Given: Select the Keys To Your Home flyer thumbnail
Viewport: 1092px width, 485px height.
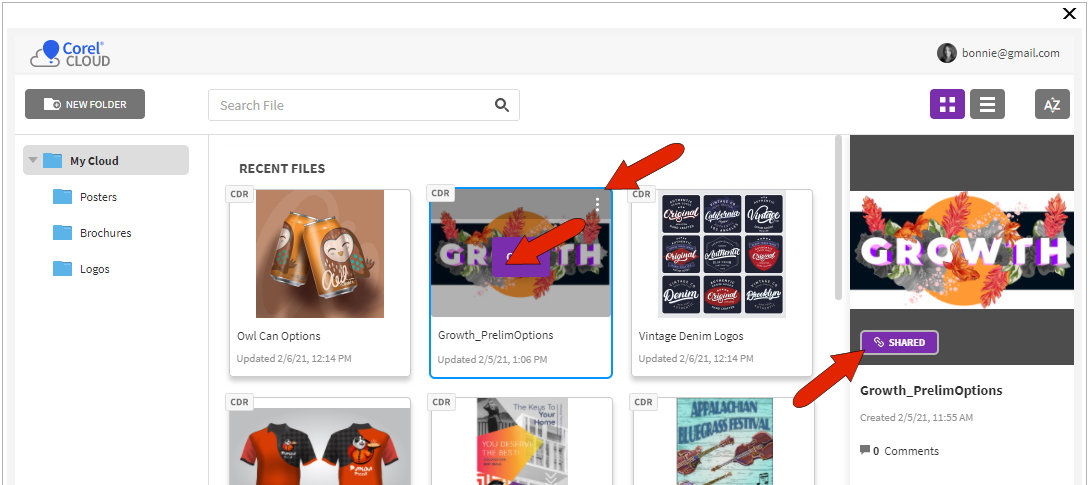Looking at the screenshot, I should [x=522, y=441].
